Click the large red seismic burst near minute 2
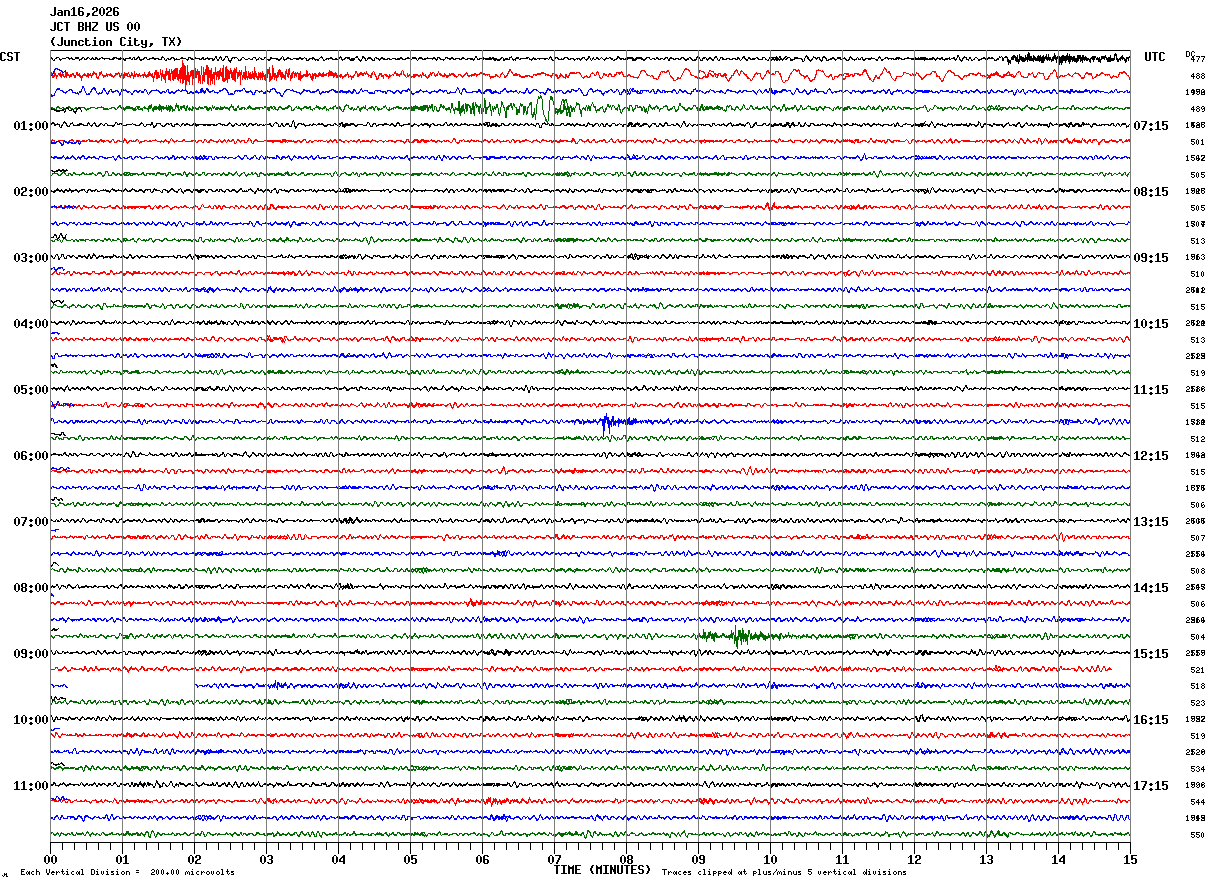The width and height of the screenshot is (1210, 886). [x=185, y=74]
